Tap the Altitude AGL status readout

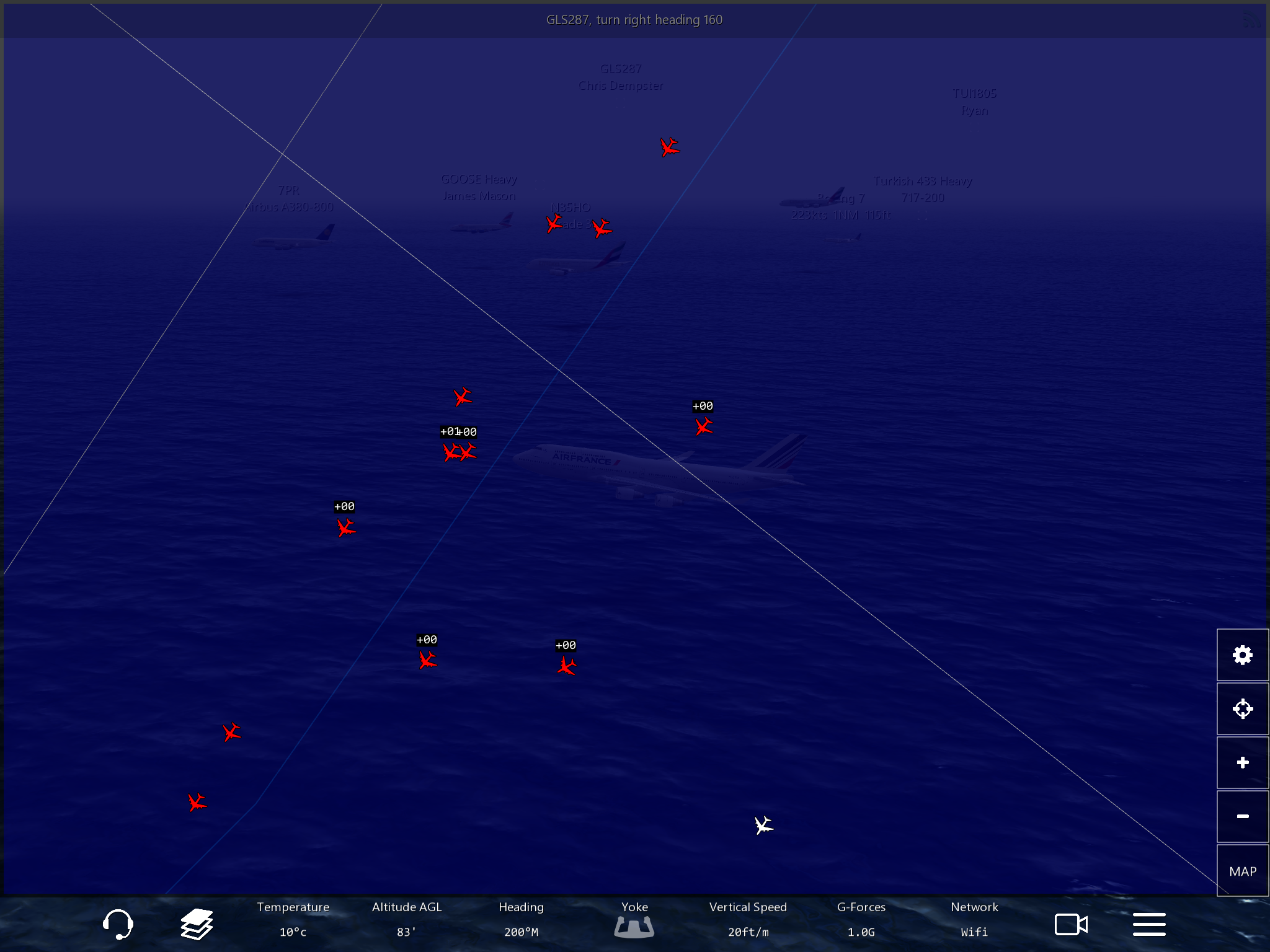(x=406, y=919)
